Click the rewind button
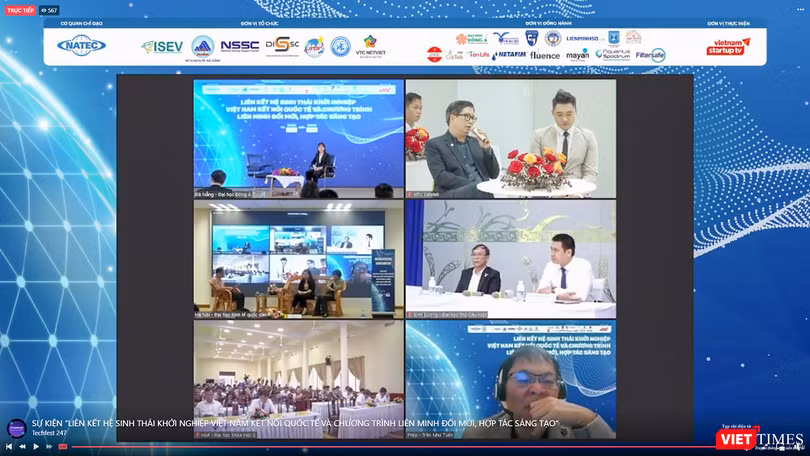 point(22,447)
